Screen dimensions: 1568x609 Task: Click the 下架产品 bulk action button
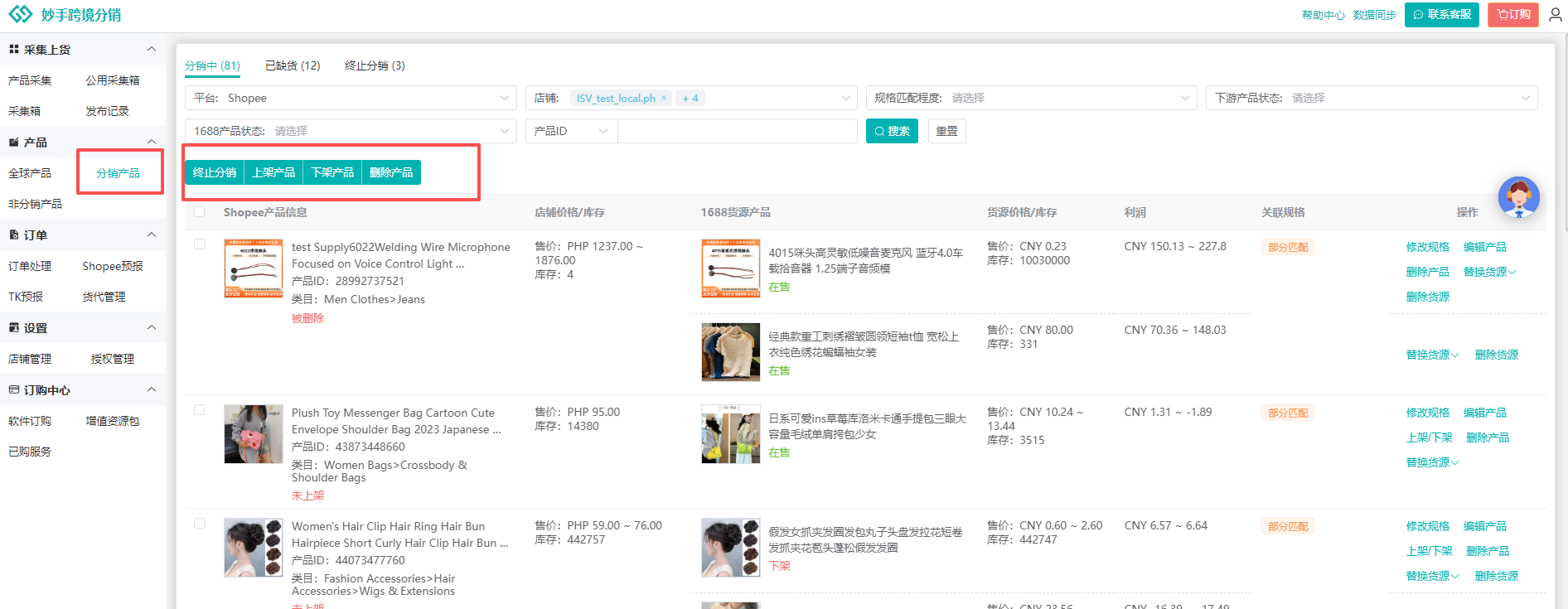(x=332, y=172)
